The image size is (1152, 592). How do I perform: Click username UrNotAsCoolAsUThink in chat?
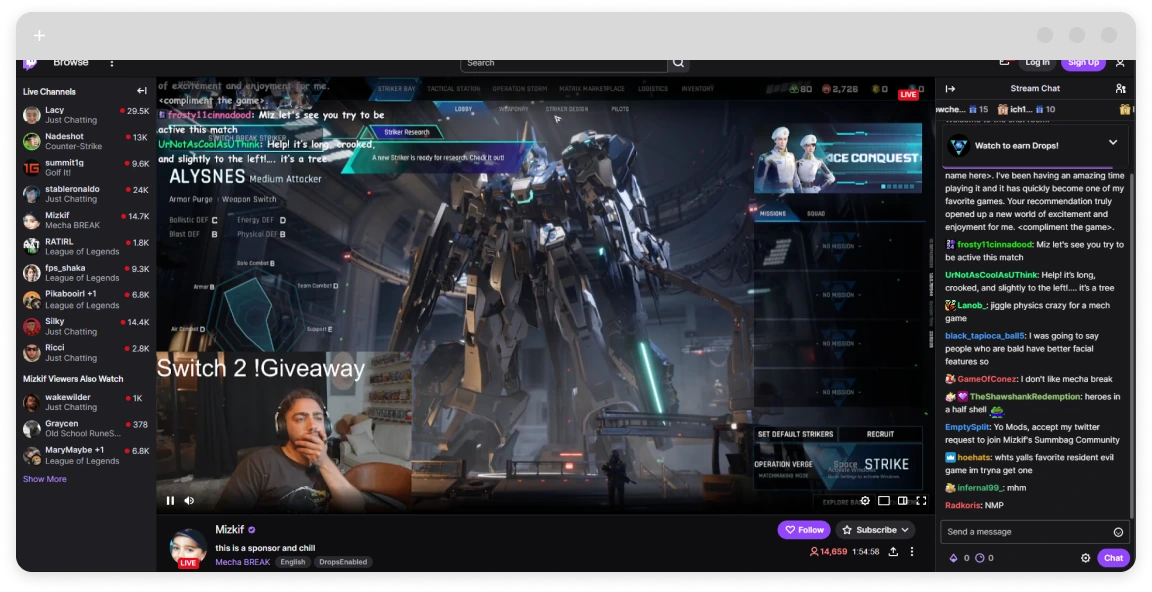click(x=992, y=275)
